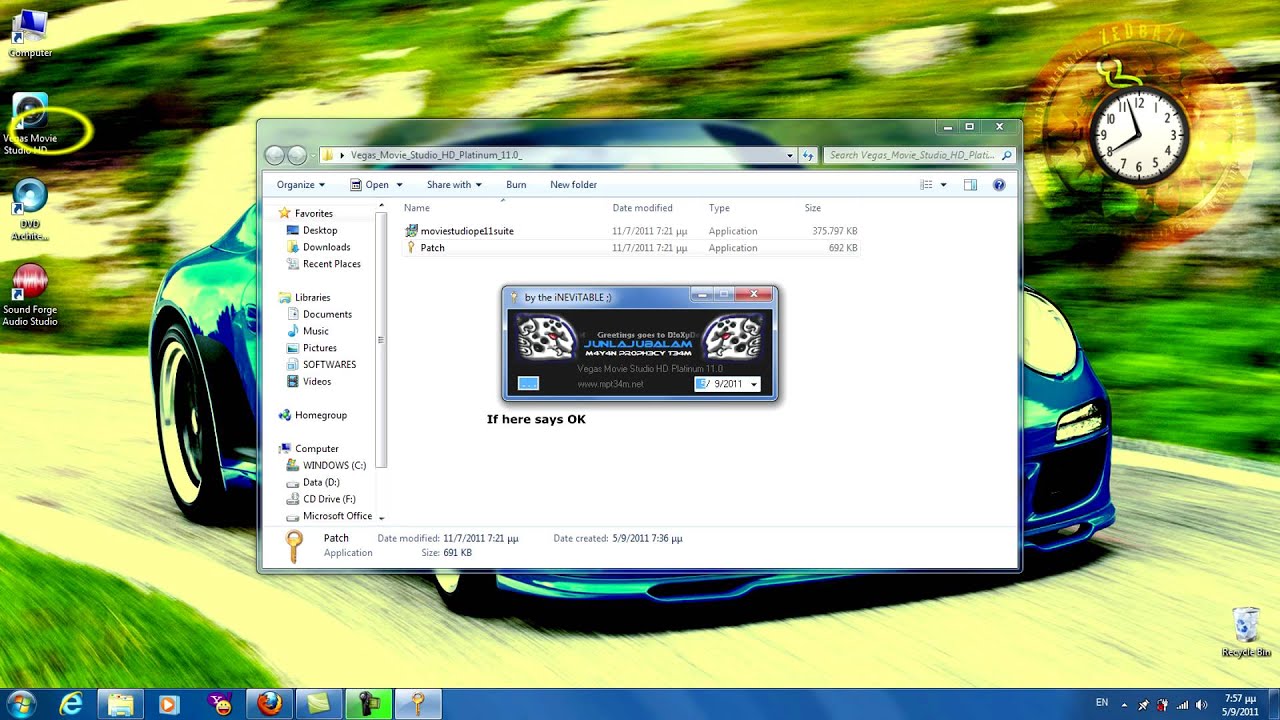Open the green notes app in the taskbar
This screenshot has height=720, width=1280.
point(318,704)
